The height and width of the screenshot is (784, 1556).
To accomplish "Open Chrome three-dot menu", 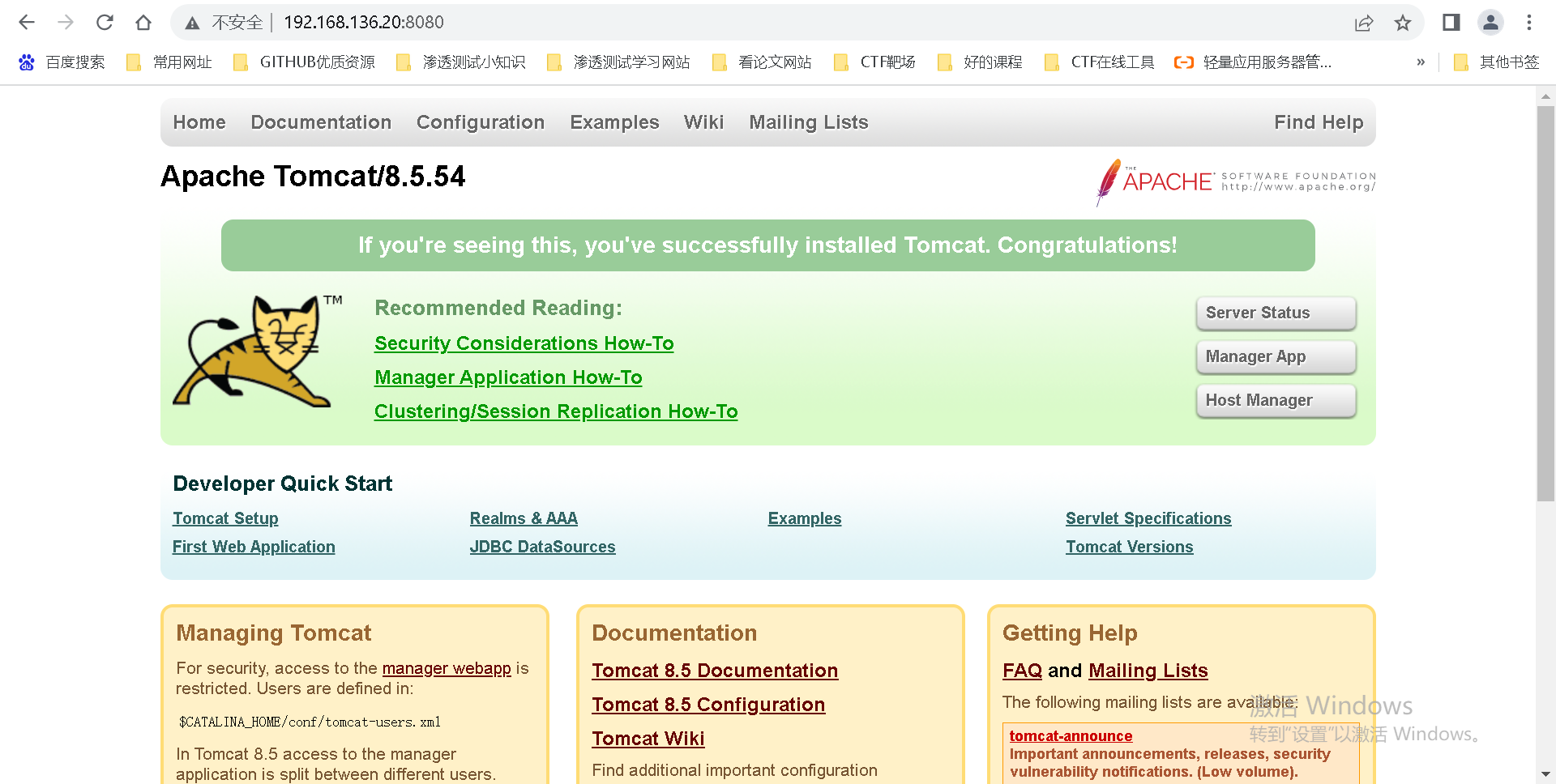I will pyautogui.click(x=1529, y=23).
